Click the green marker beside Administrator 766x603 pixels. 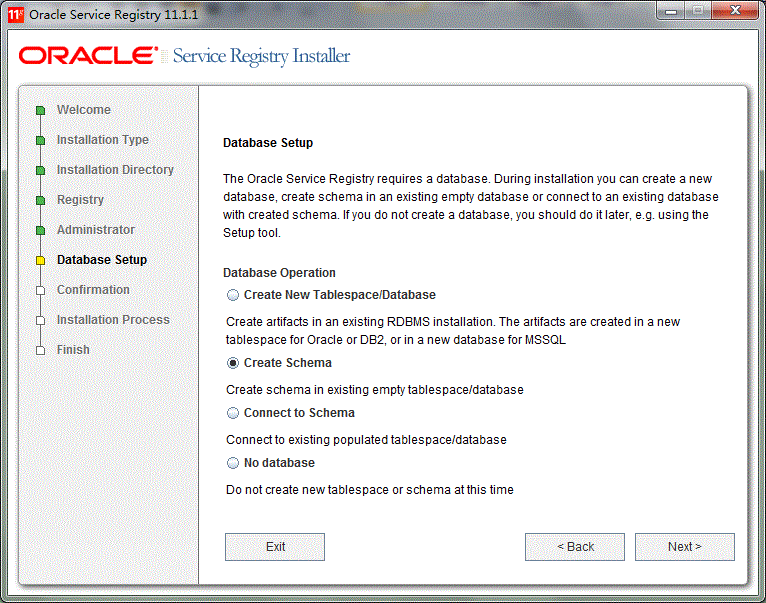[41, 231]
